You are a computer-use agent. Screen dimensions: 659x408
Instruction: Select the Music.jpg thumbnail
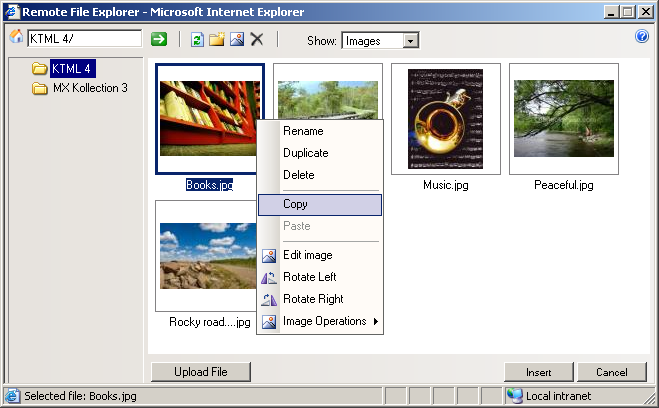tap(445, 119)
